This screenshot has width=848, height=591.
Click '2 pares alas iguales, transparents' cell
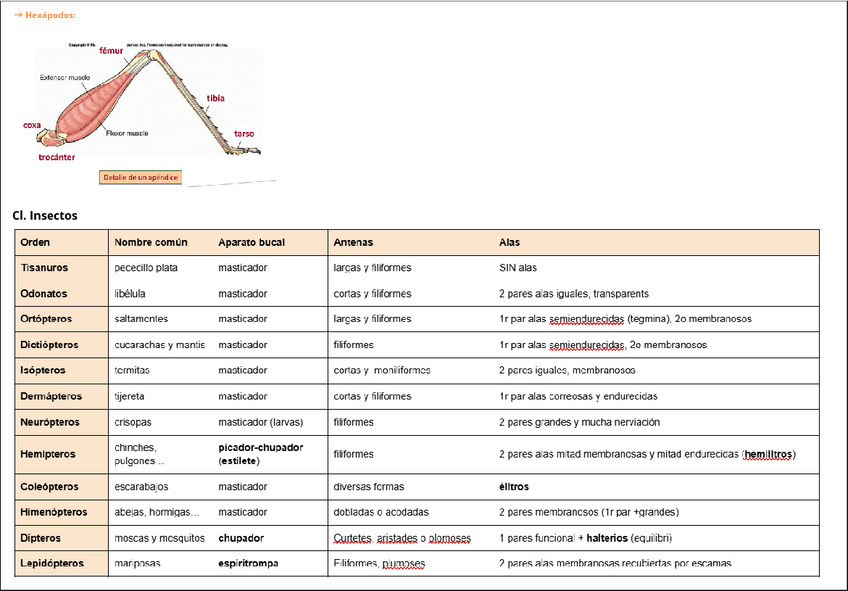[574, 294]
